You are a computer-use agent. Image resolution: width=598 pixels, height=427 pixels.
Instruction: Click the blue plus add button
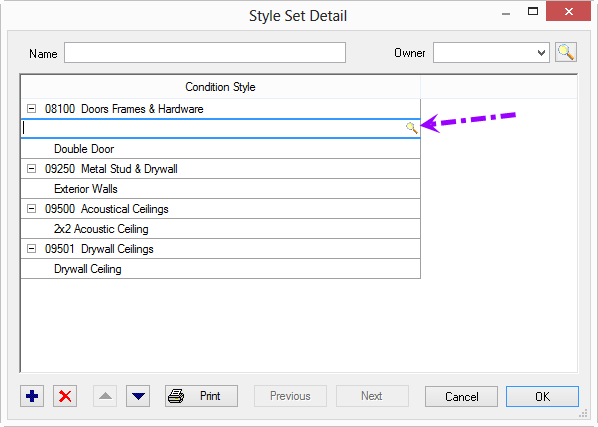coord(32,396)
